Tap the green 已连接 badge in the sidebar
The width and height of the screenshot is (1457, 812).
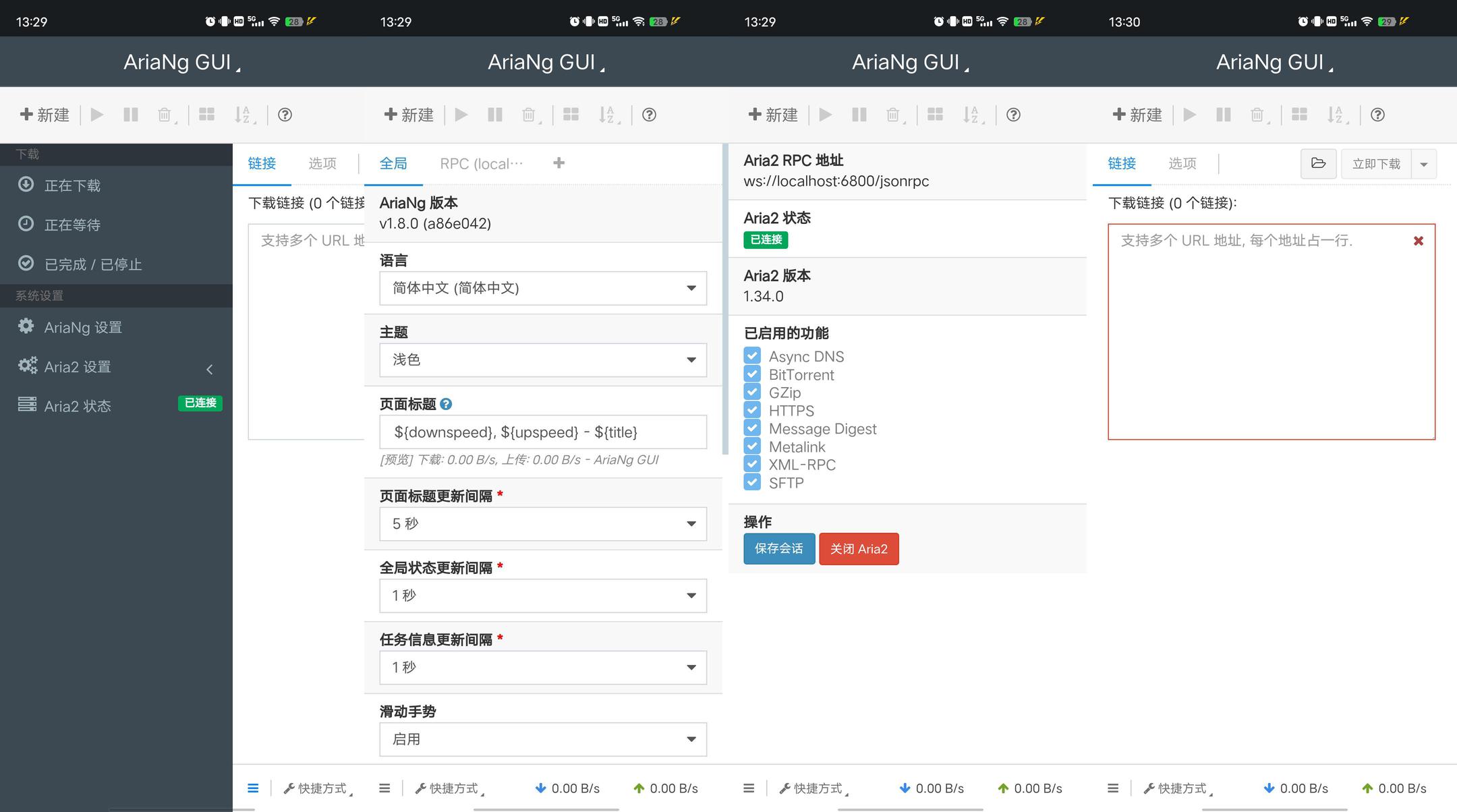[x=200, y=403]
